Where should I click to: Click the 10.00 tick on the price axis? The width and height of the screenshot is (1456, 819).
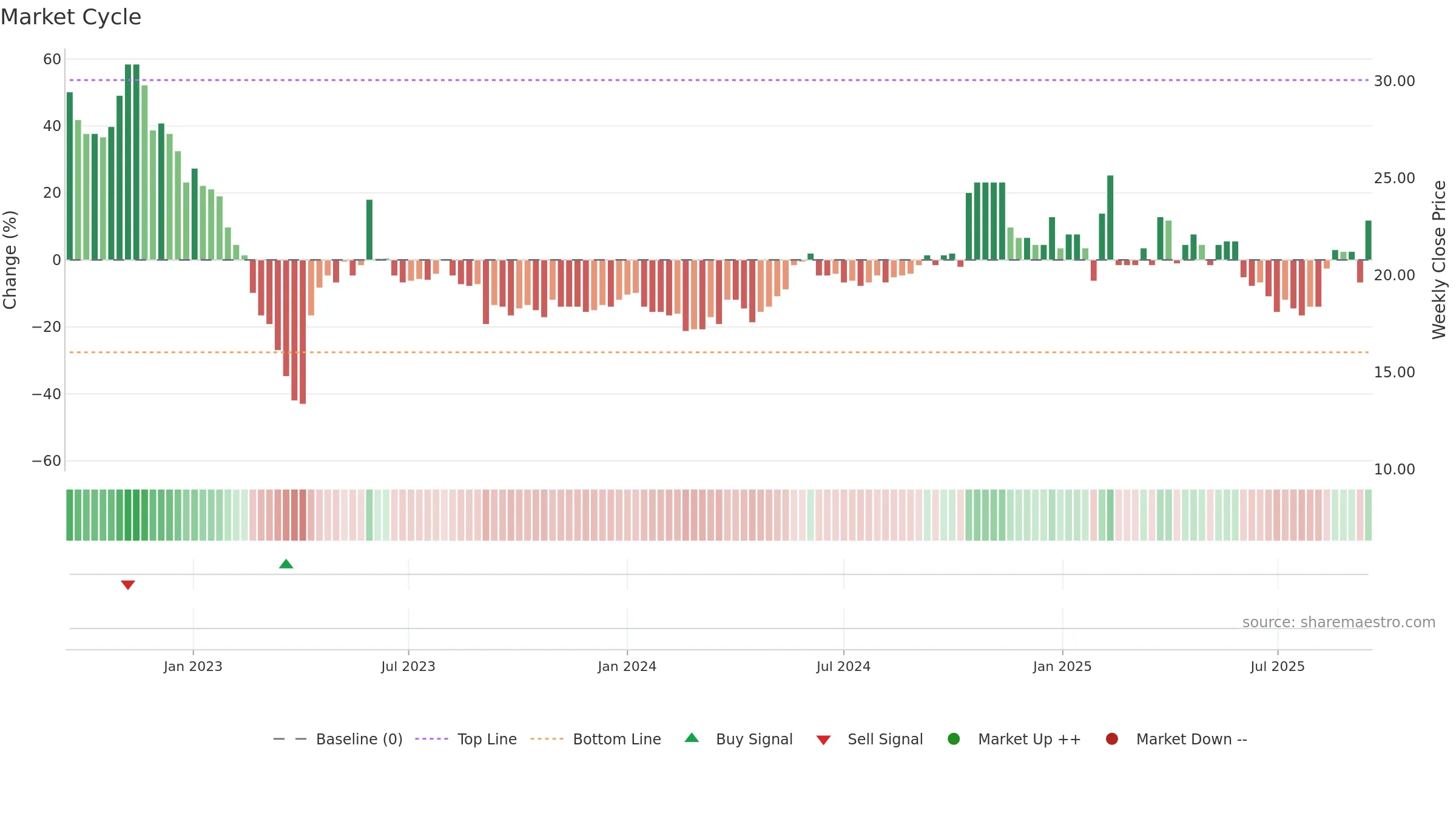click(1394, 470)
